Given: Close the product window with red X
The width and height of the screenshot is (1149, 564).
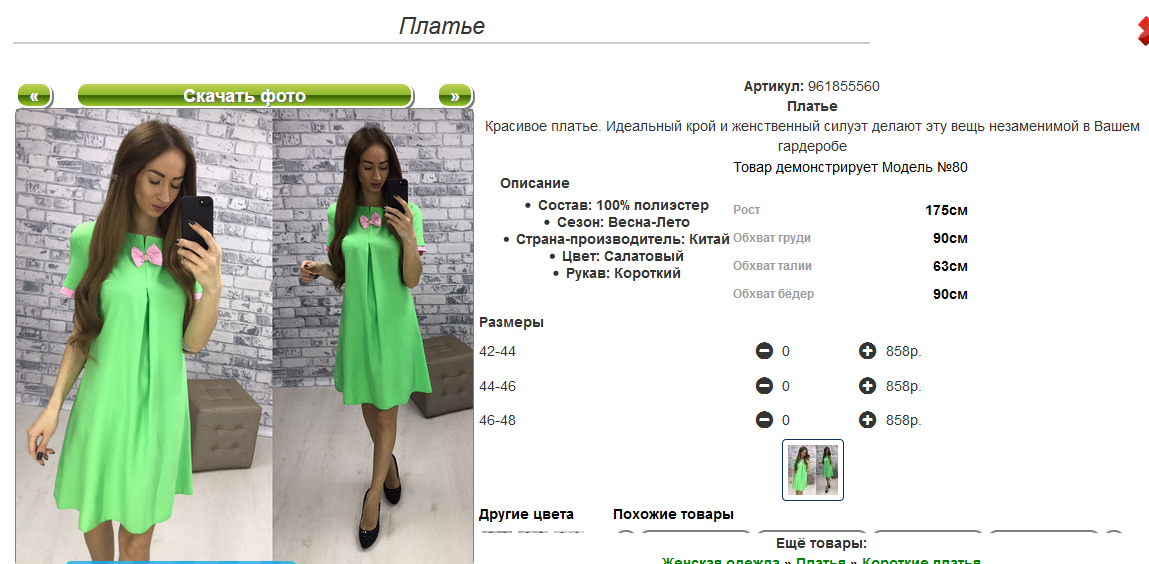Looking at the screenshot, I should pos(1142,29).
